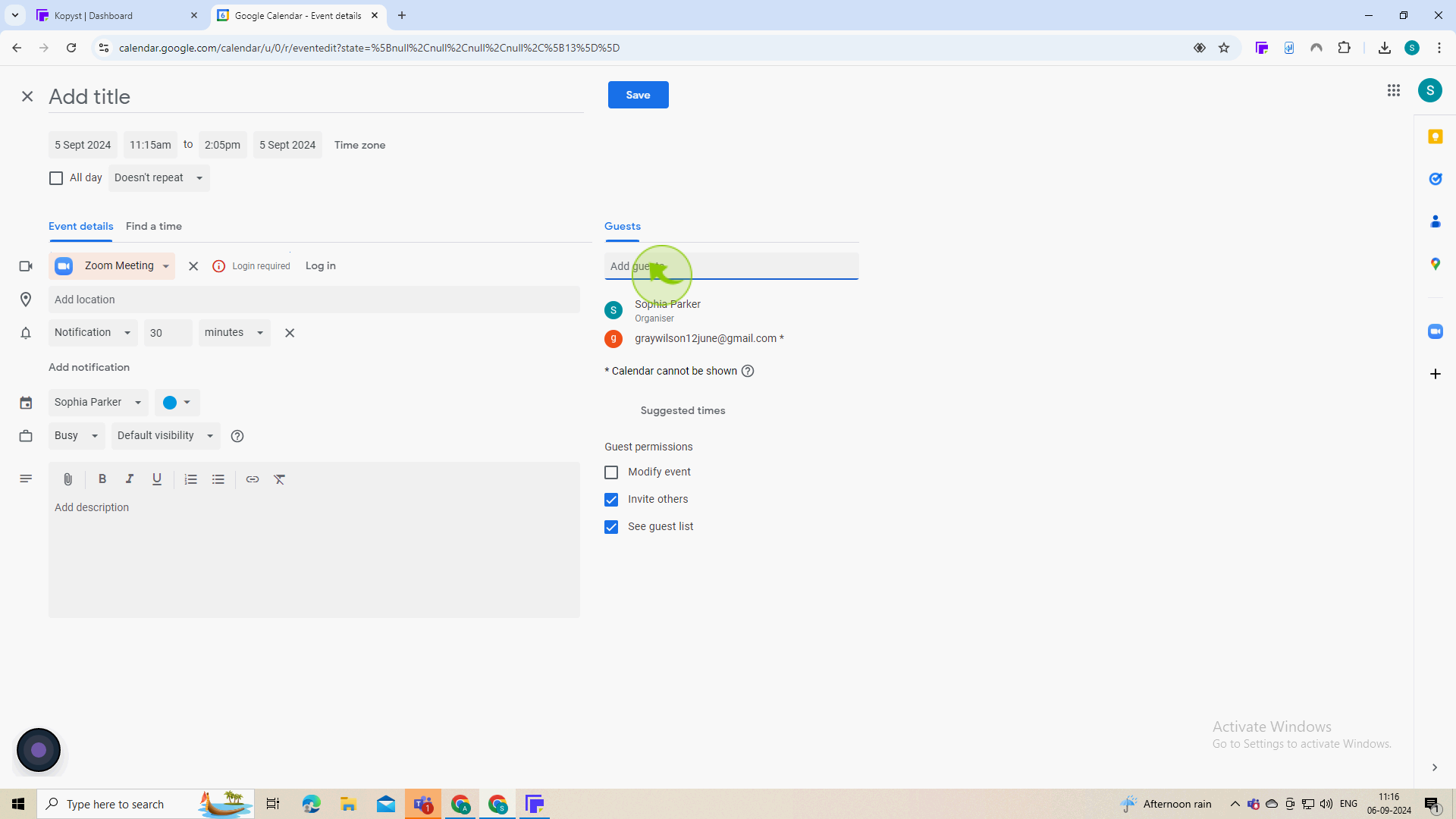Image resolution: width=1456 pixels, height=819 pixels.
Task: Toggle bold formatting in description
Action: coord(102,479)
